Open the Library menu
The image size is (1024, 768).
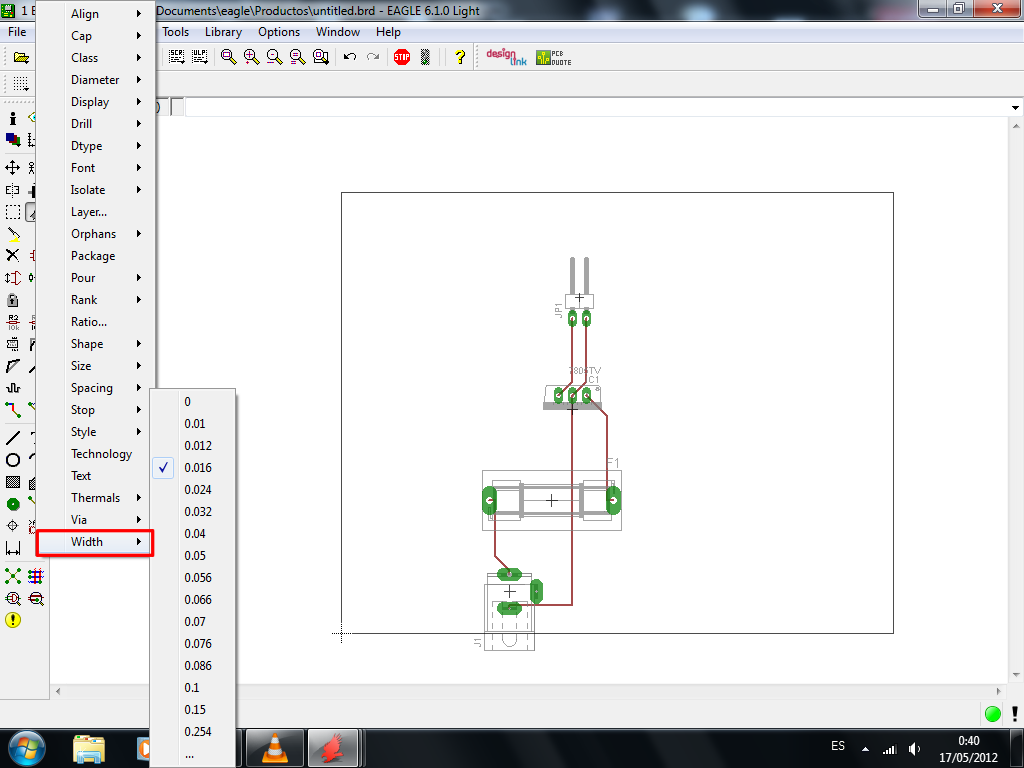click(223, 32)
